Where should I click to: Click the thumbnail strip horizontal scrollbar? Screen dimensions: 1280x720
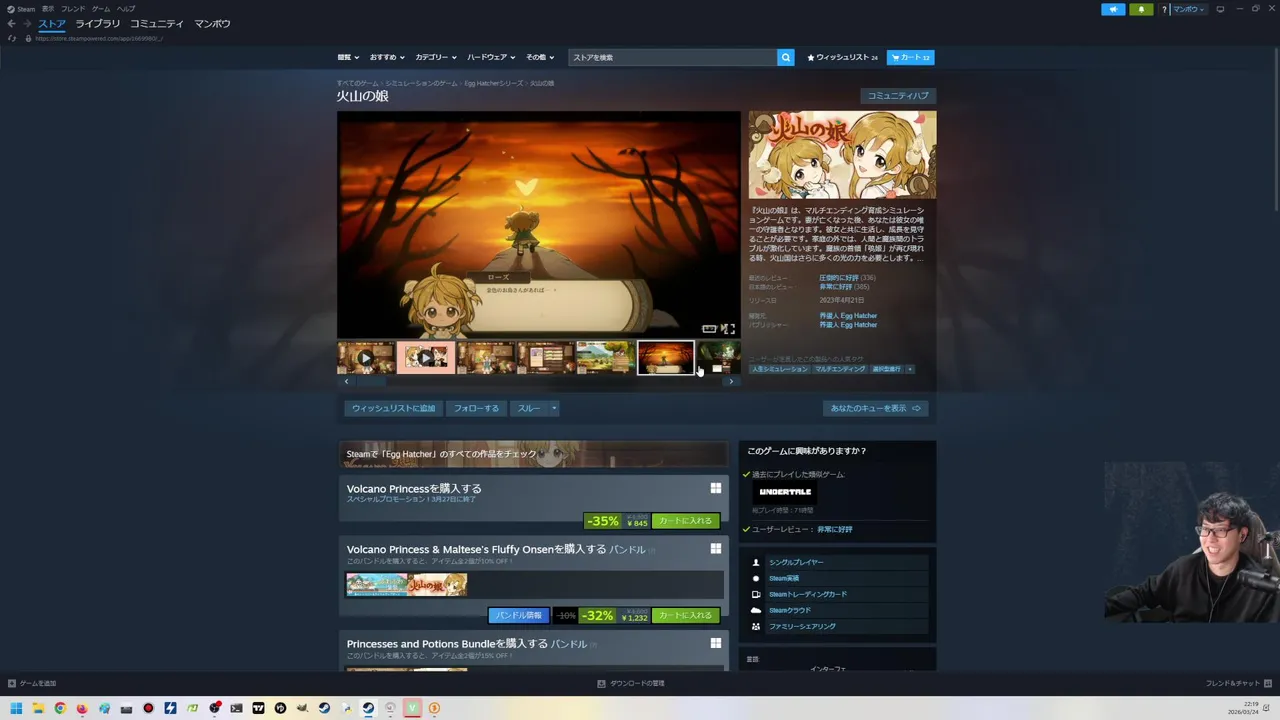(x=538, y=381)
